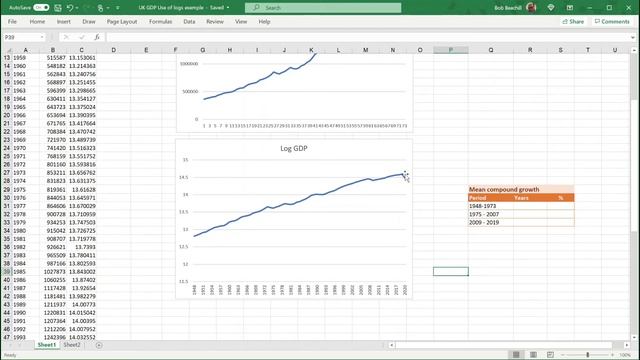Click the Share button
Viewport: 640px width, 360px height.
tap(573, 22)
